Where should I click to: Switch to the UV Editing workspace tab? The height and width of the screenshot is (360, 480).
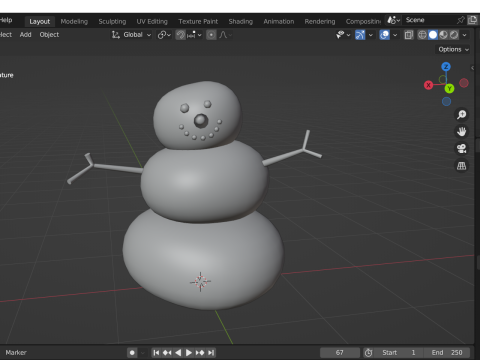(152, 22)
